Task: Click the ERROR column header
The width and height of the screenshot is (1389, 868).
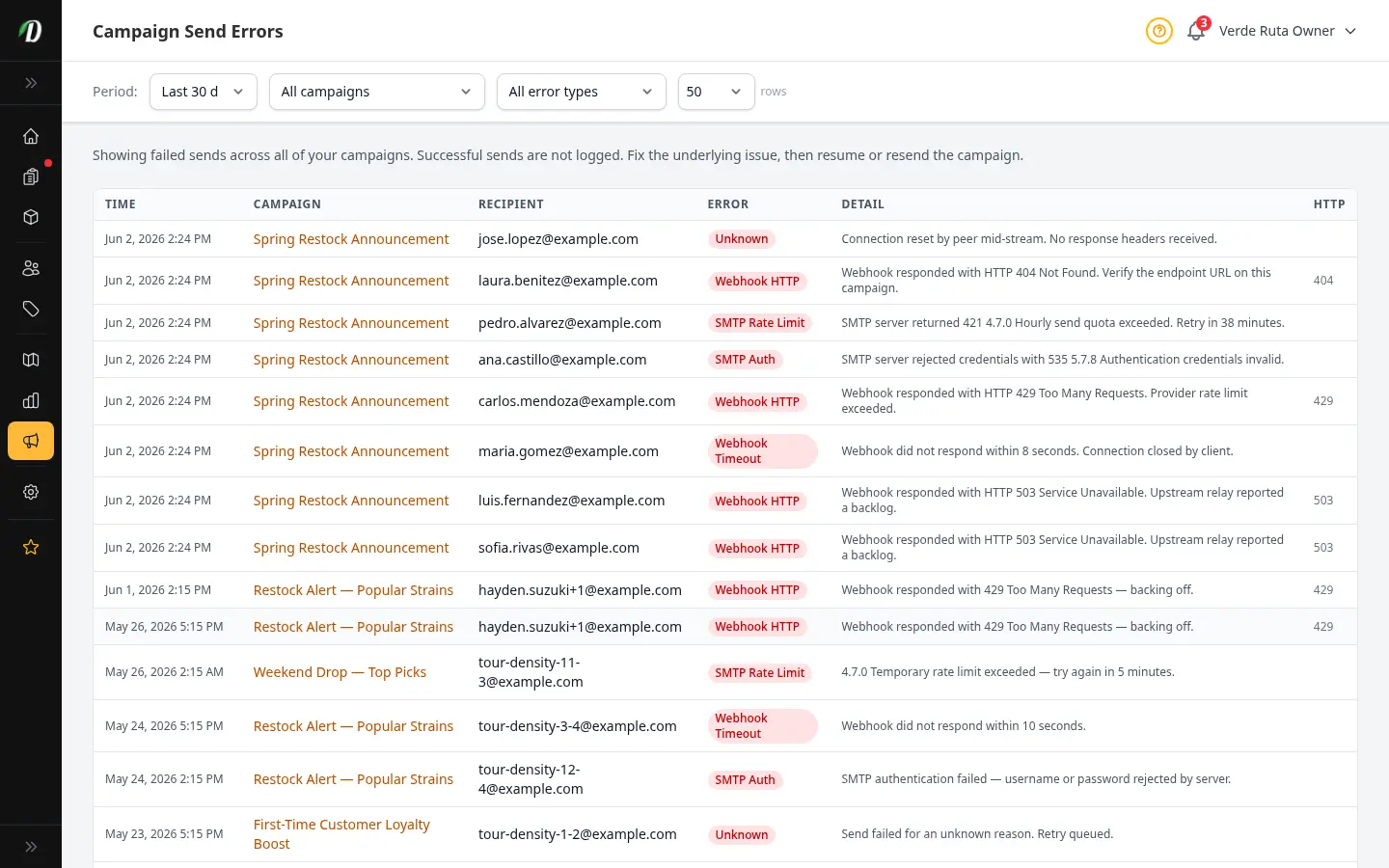Action: coord(728,204)
